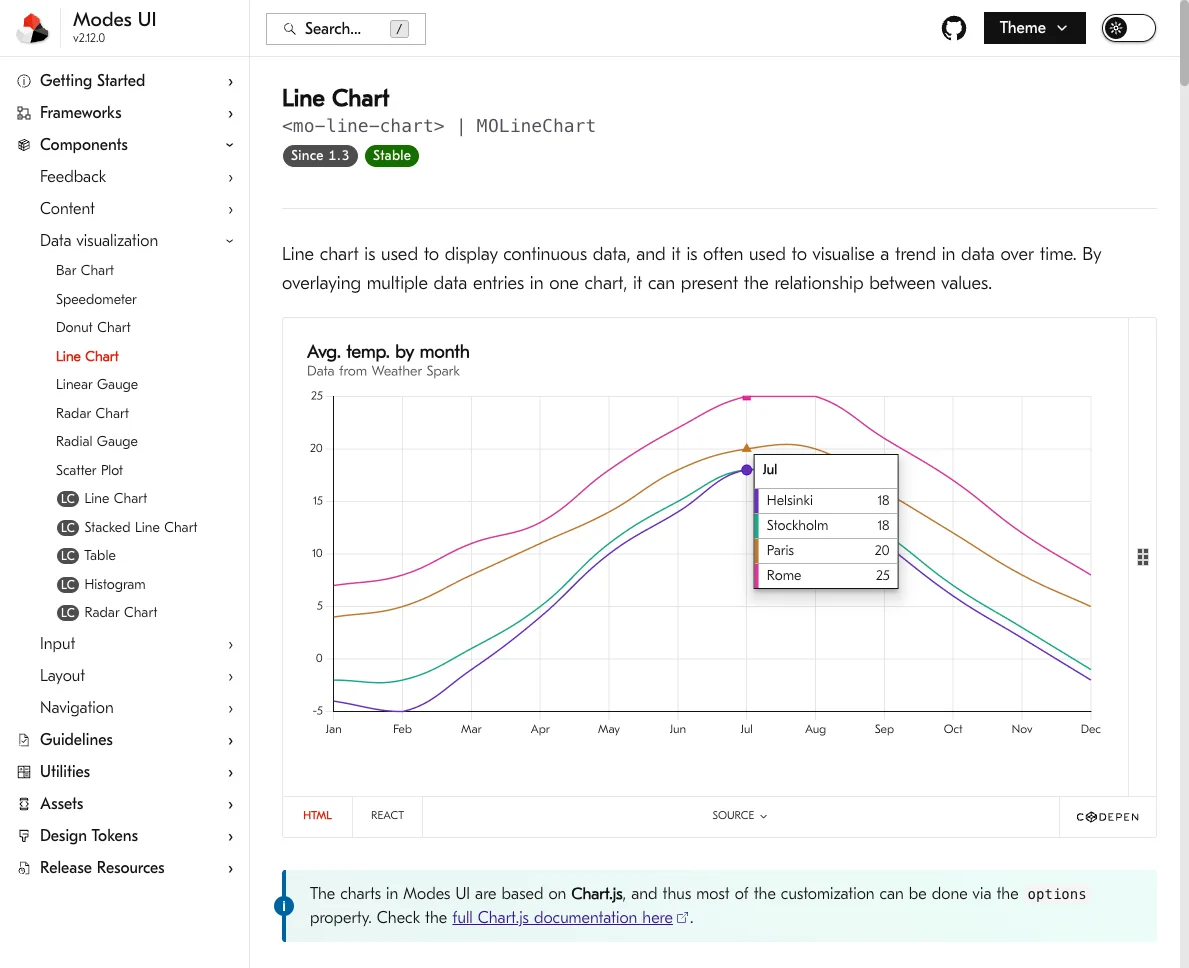Viewport: 1189px width, 968px height.
Task: Click the info icon in callout
Action: point(284,906)
